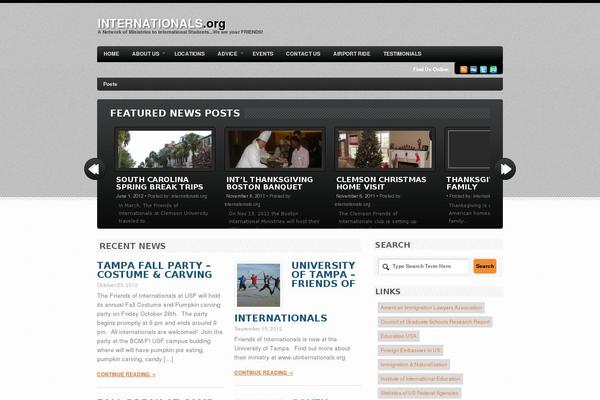Open the ABOUT US dropdown menu

point(146,54)
